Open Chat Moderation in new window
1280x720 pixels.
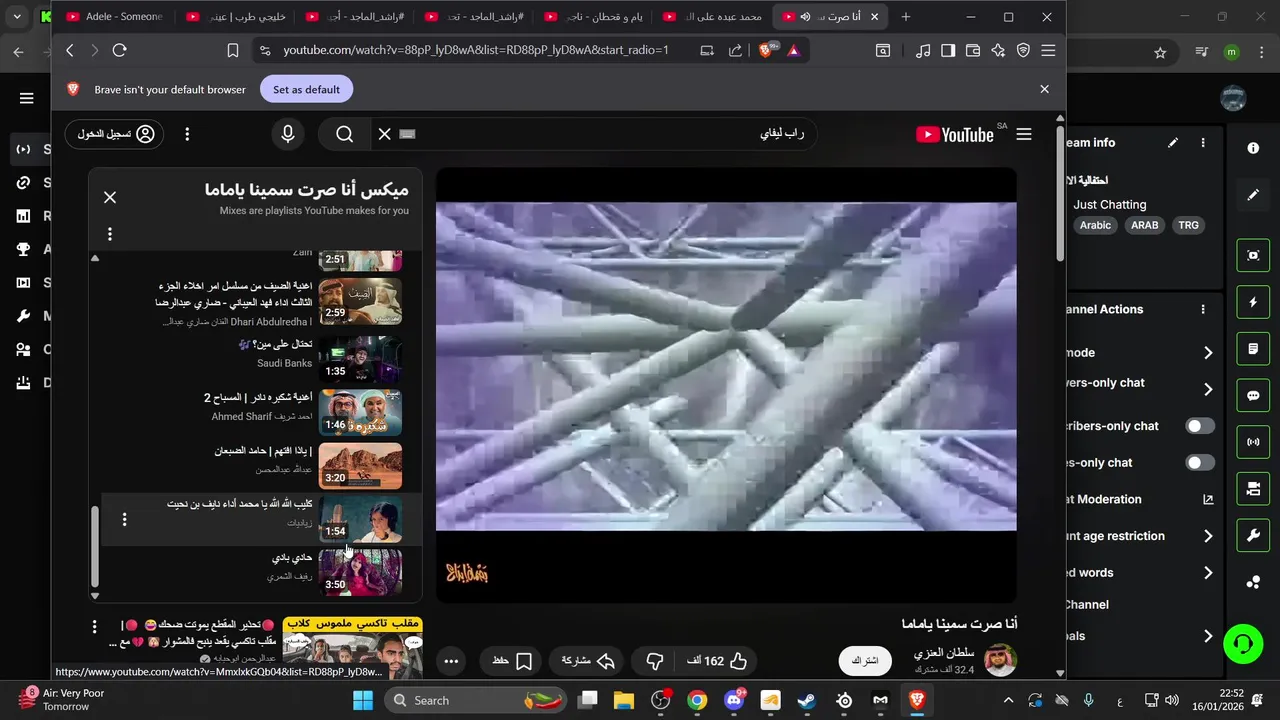tap(1208, 499)
